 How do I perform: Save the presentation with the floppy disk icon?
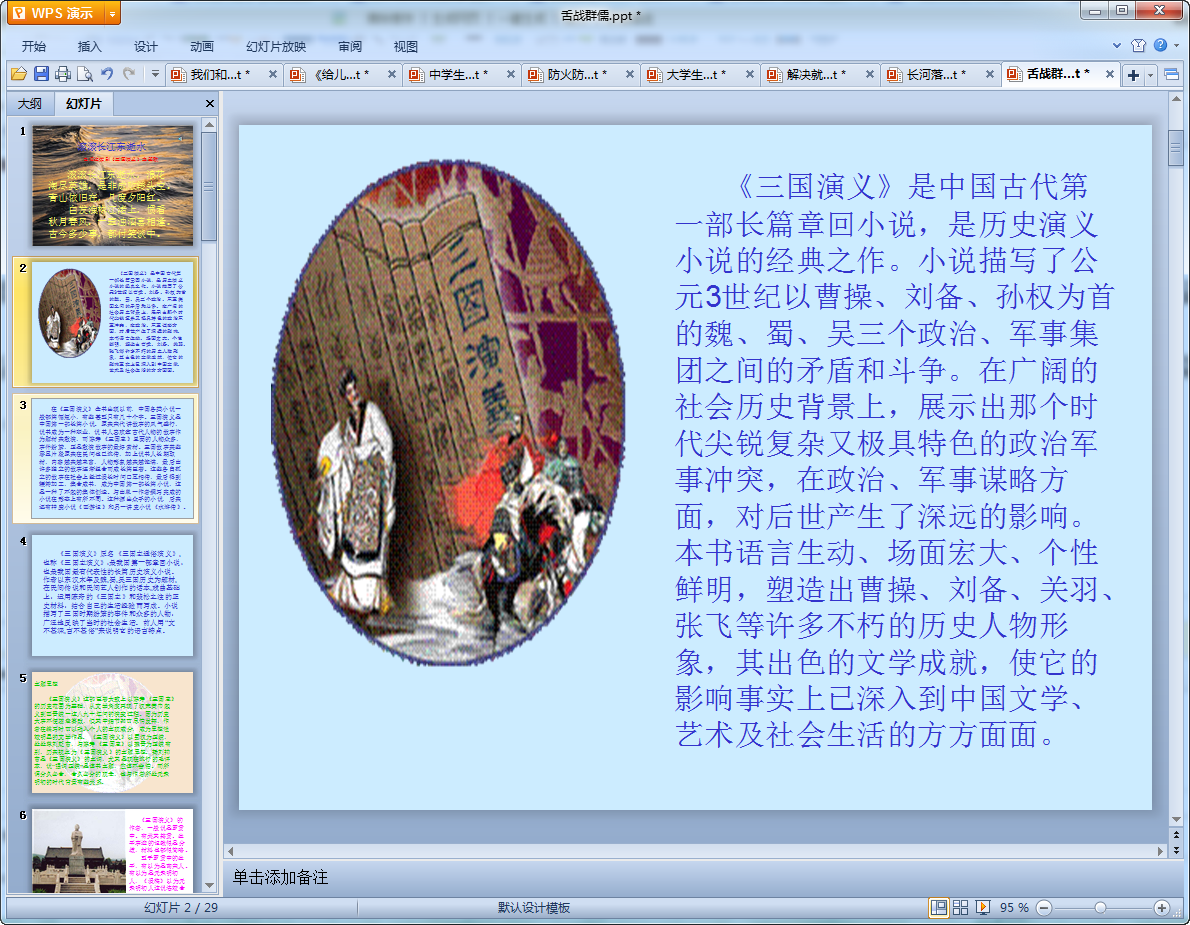(41, 74)
